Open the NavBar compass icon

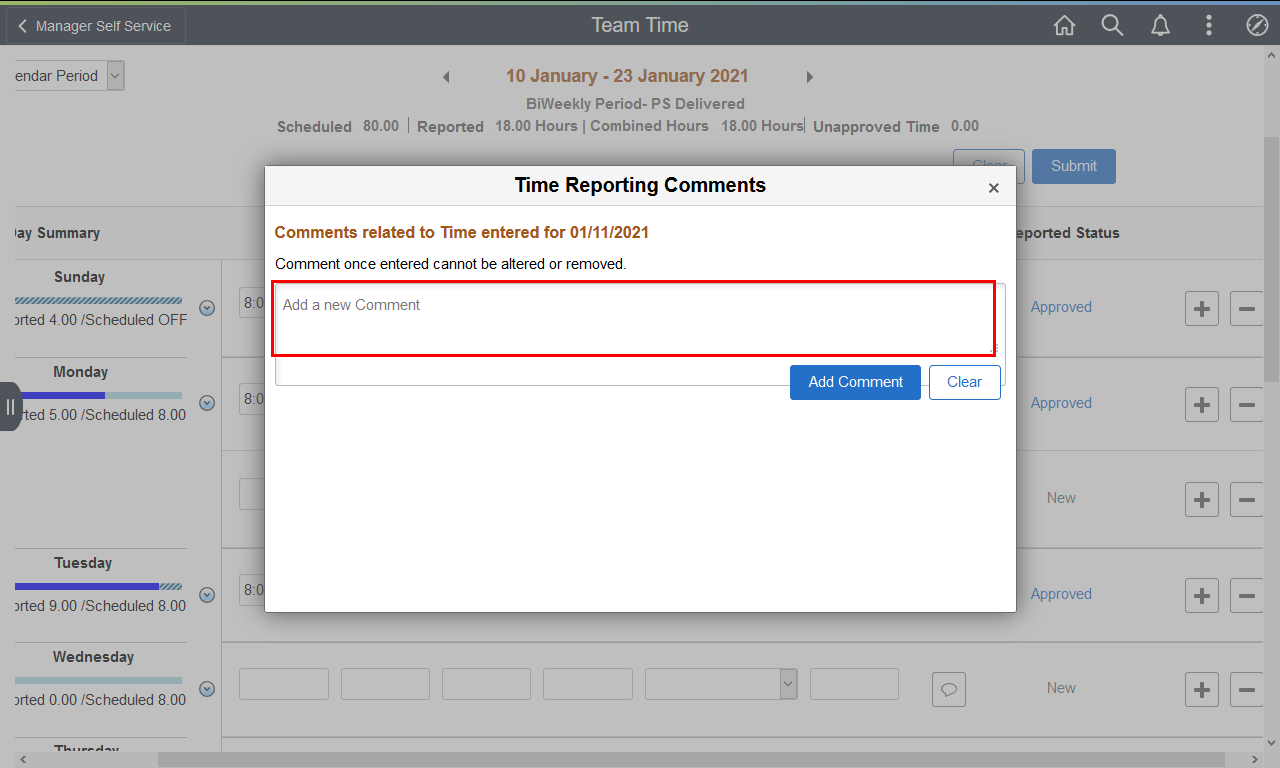[1257, 26]
